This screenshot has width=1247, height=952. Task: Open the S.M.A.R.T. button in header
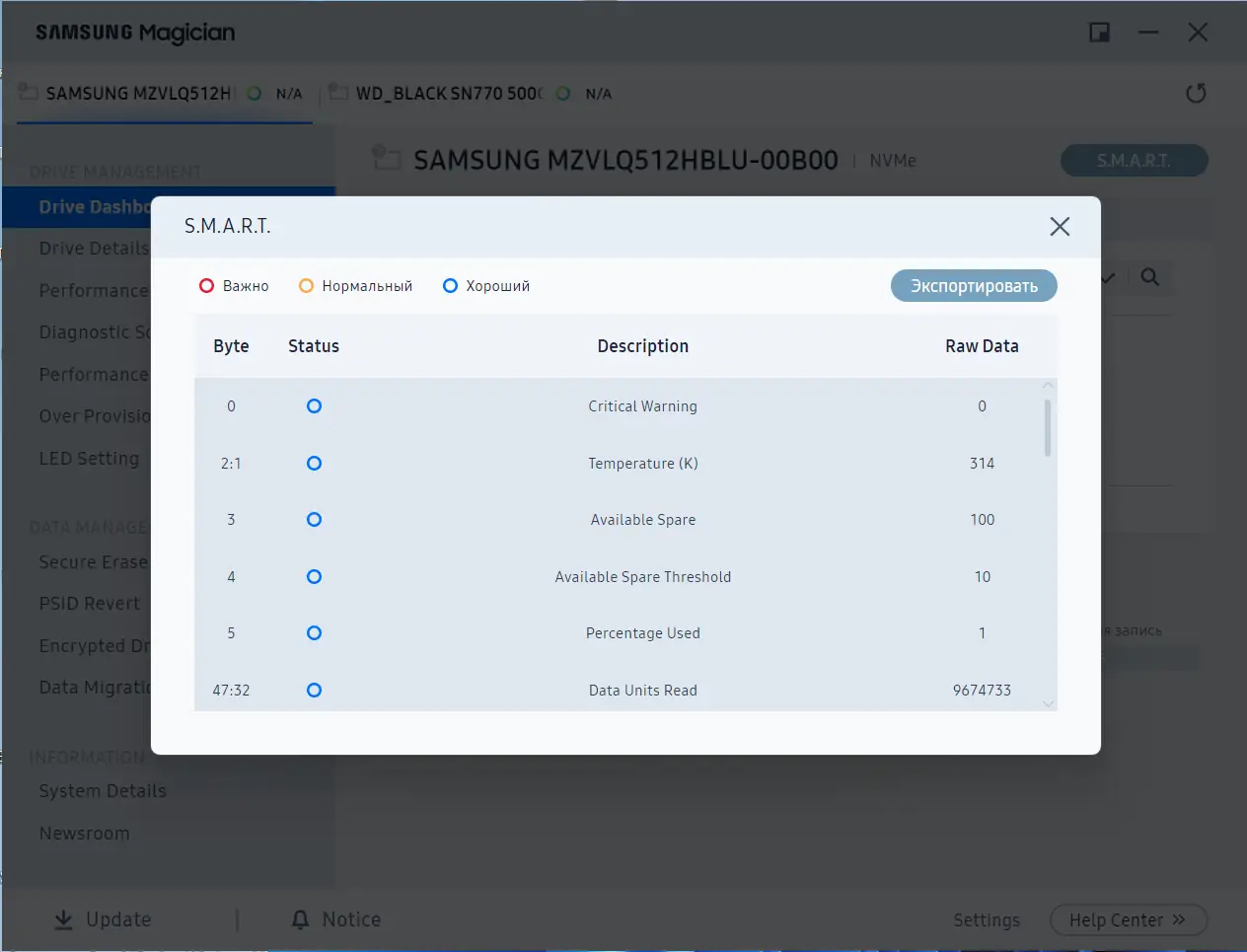(1135, 161)
